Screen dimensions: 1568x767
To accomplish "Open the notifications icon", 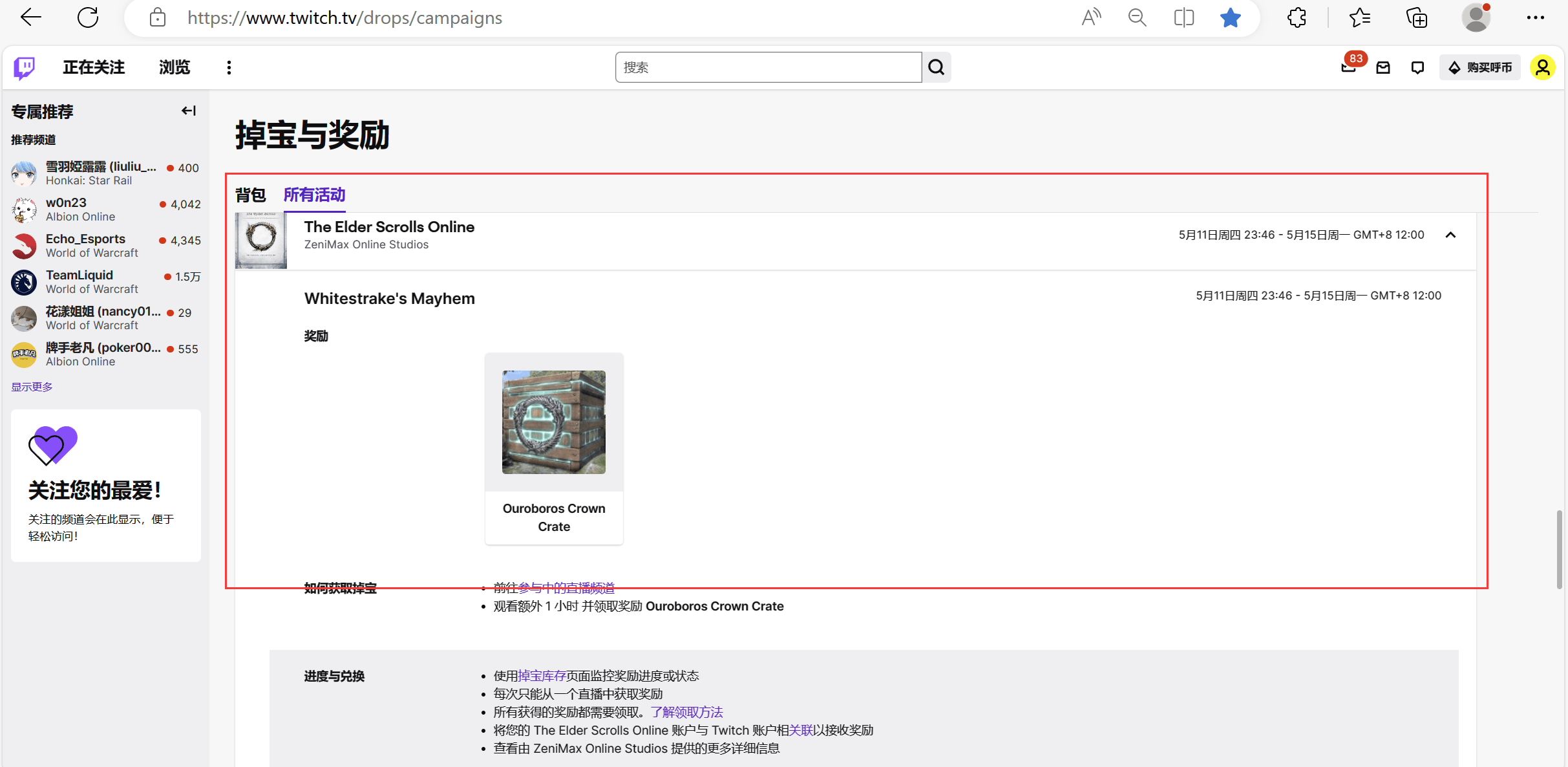I will [x=1417, y=67].
